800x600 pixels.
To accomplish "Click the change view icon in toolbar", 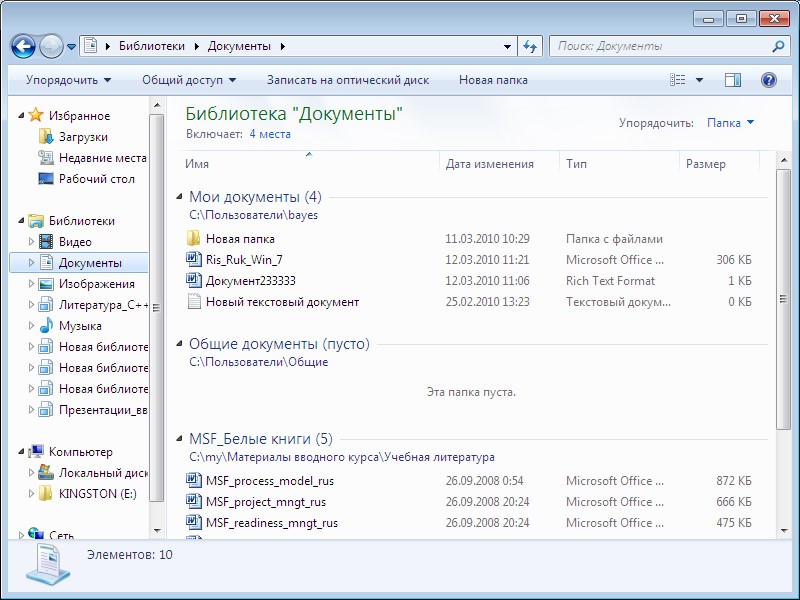I will [679, 80].
